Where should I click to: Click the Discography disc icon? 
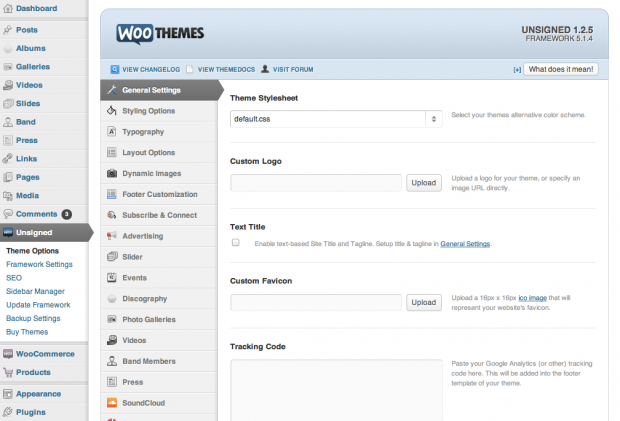(x=112, y=298)
